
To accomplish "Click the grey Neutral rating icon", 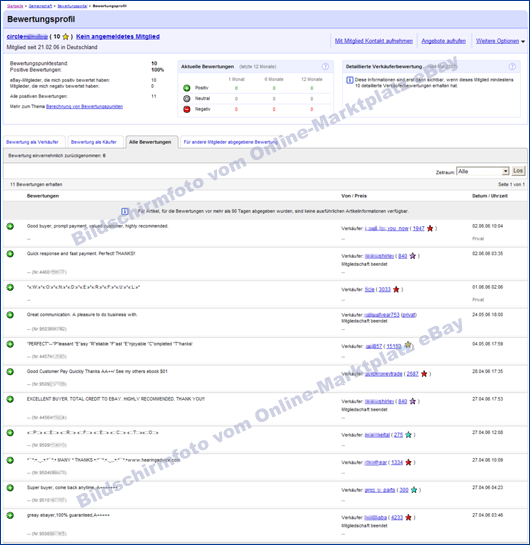I will [x=187, y=99].
